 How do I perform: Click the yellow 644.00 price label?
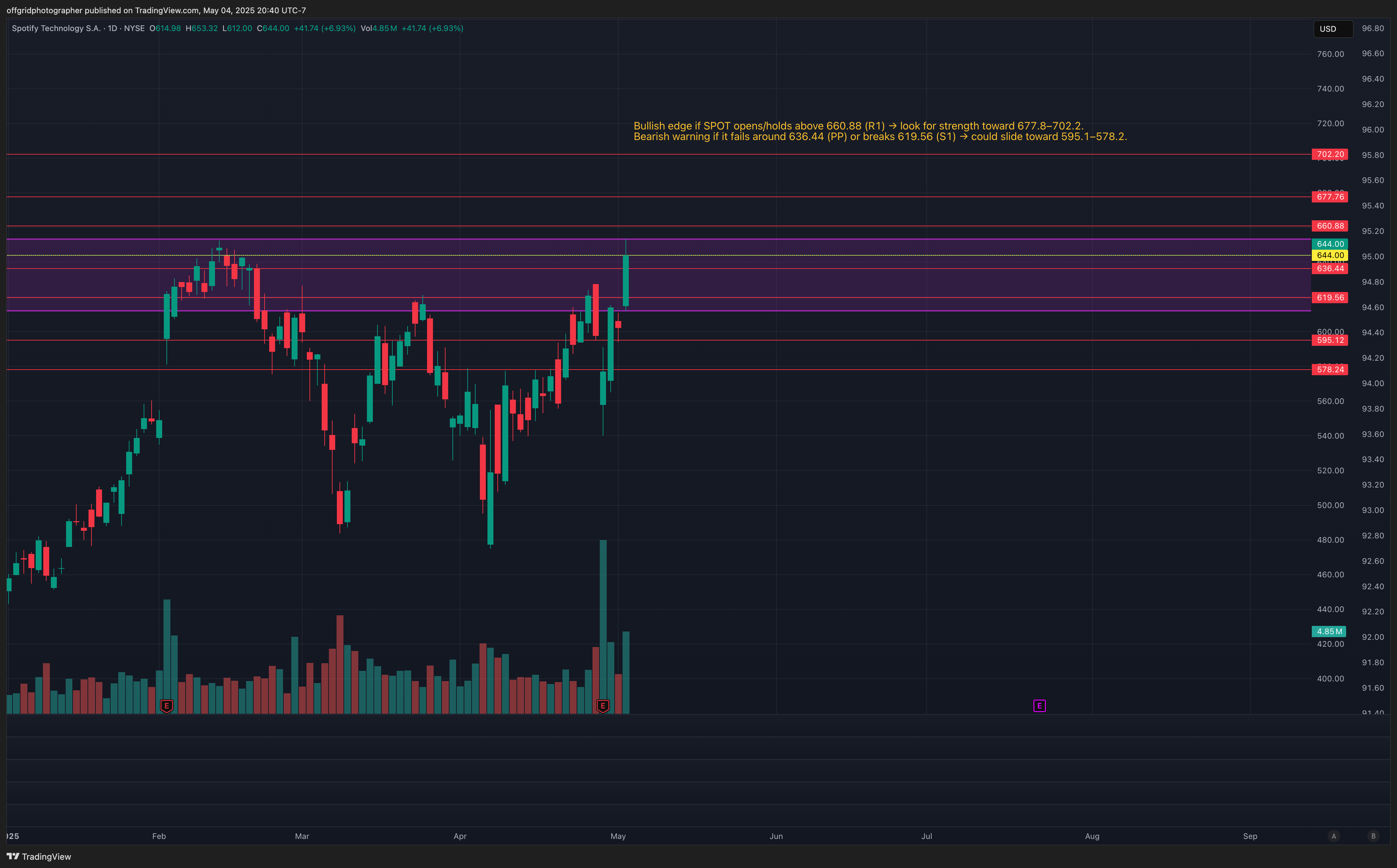pyautogui.click(x=1330, y=255)
